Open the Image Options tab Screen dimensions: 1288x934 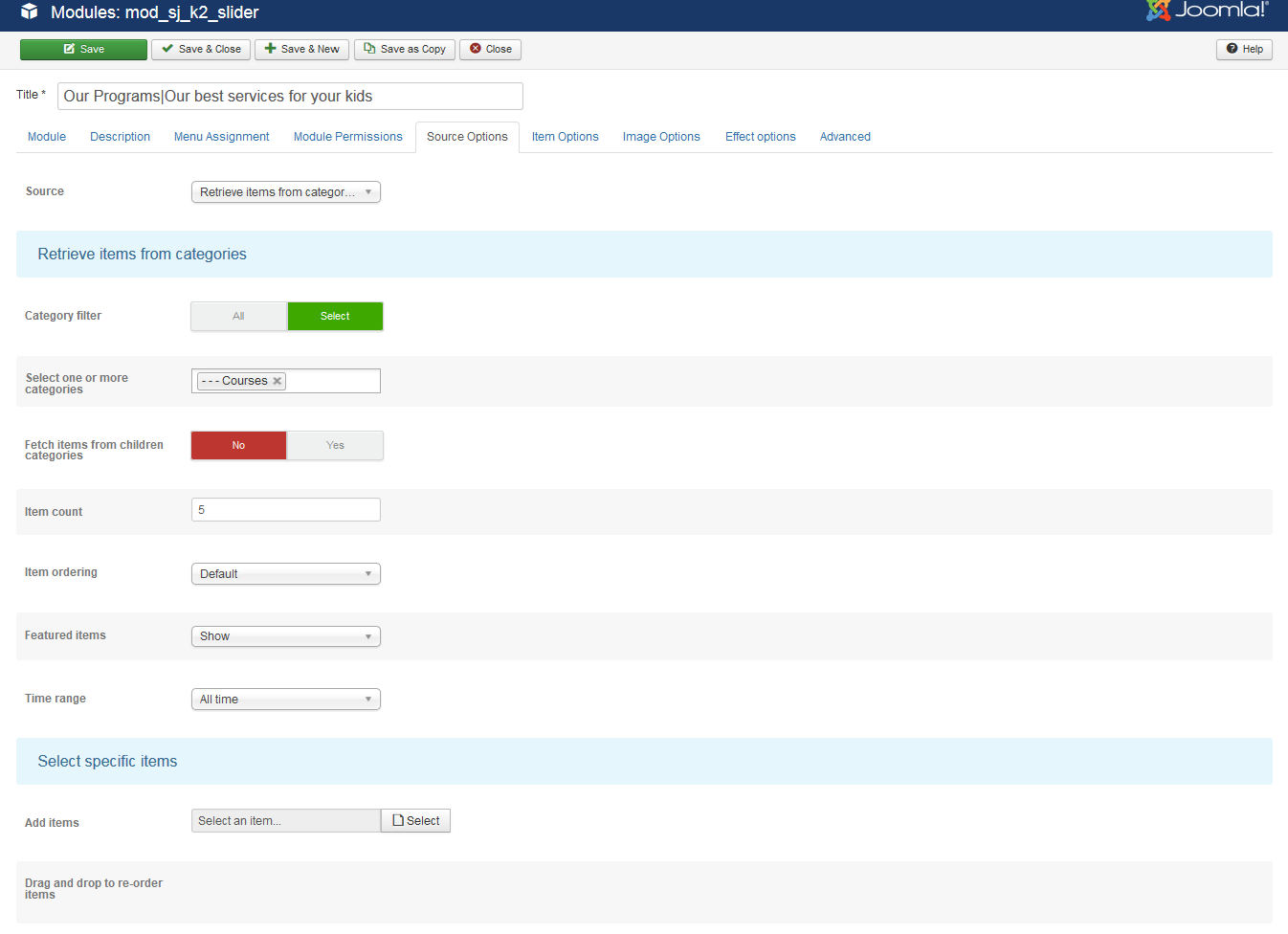click(x=661, y=137)
